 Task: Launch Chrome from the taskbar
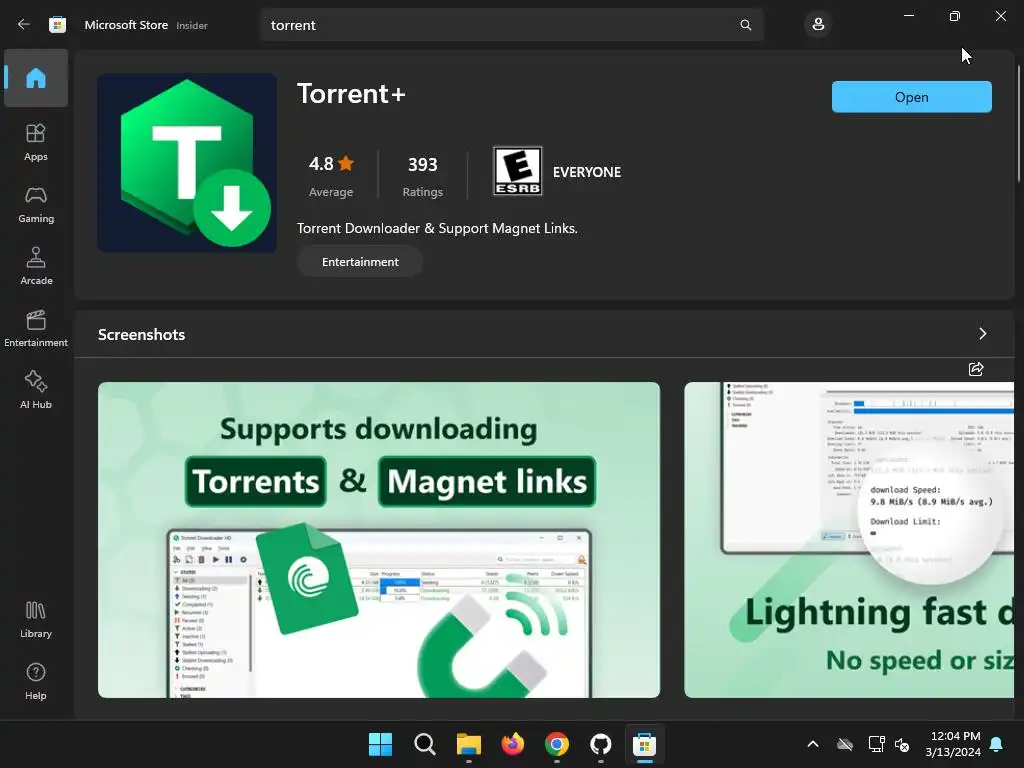556,744
